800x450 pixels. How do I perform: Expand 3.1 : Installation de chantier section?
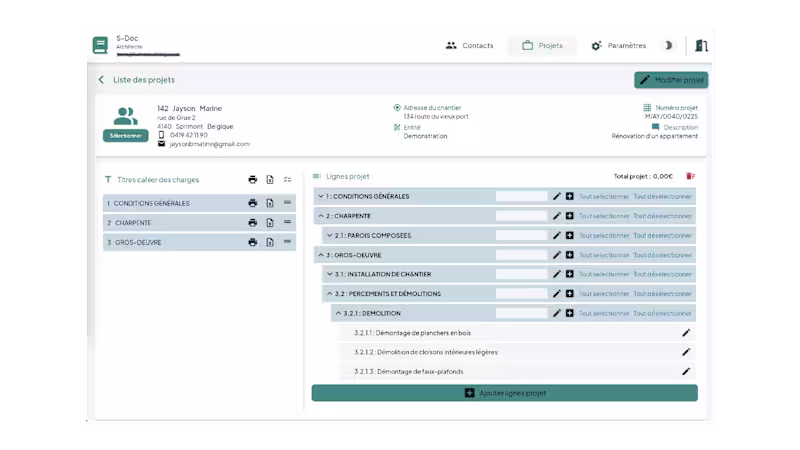pyautogui.click(x=330, y=274)
